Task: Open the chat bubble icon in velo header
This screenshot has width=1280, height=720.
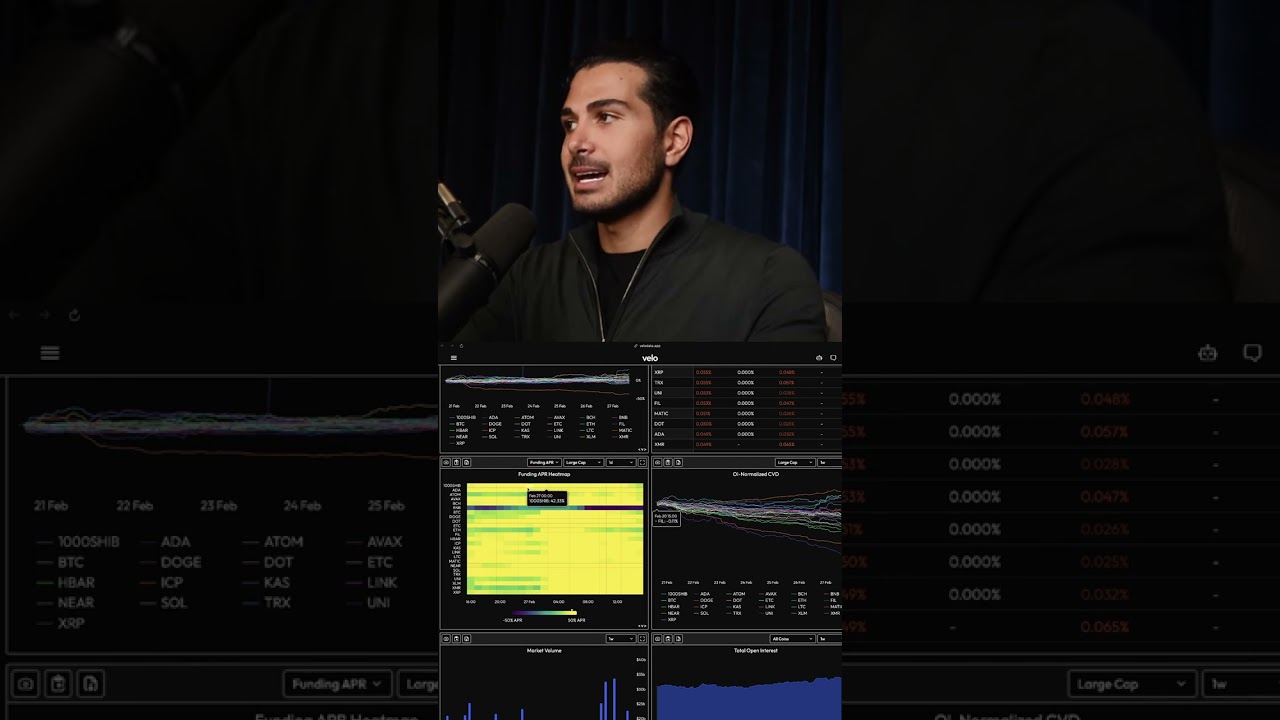Action: pos(833,358)
